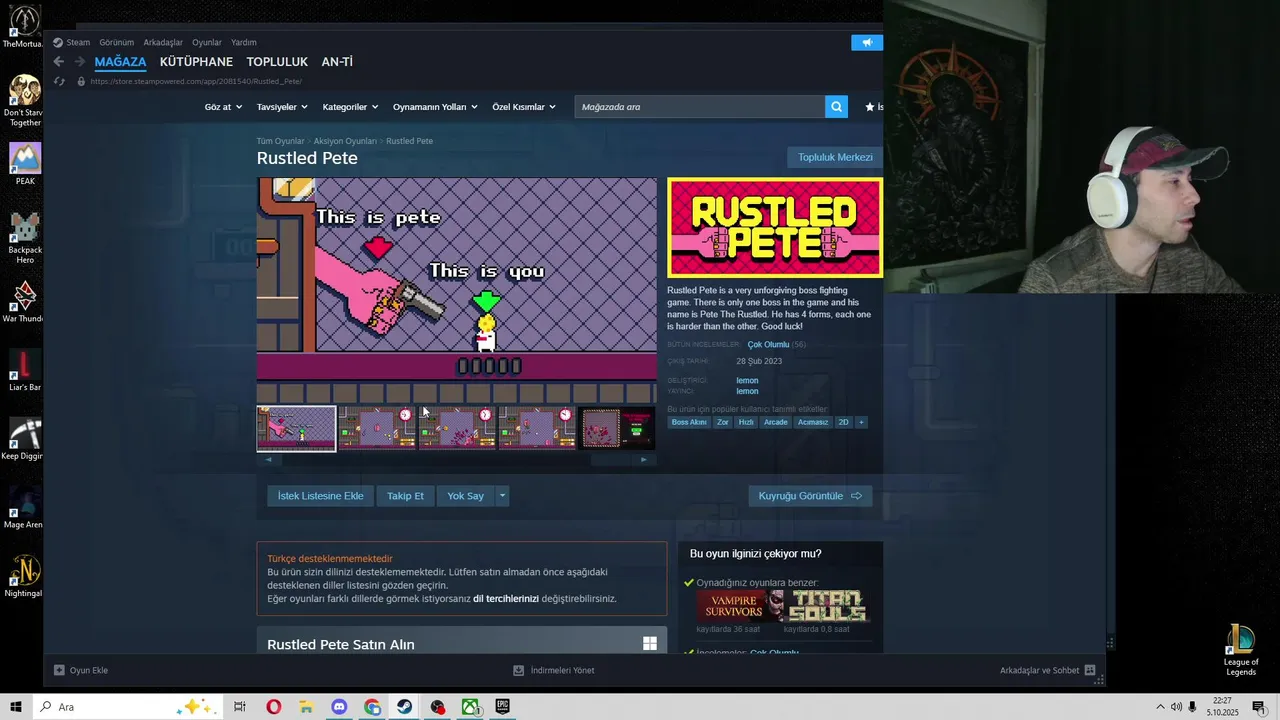Open Keep Digging desktop icon
Image resolution: width=1280 pixels, height=720 pixels.
[x=24, y=439]
